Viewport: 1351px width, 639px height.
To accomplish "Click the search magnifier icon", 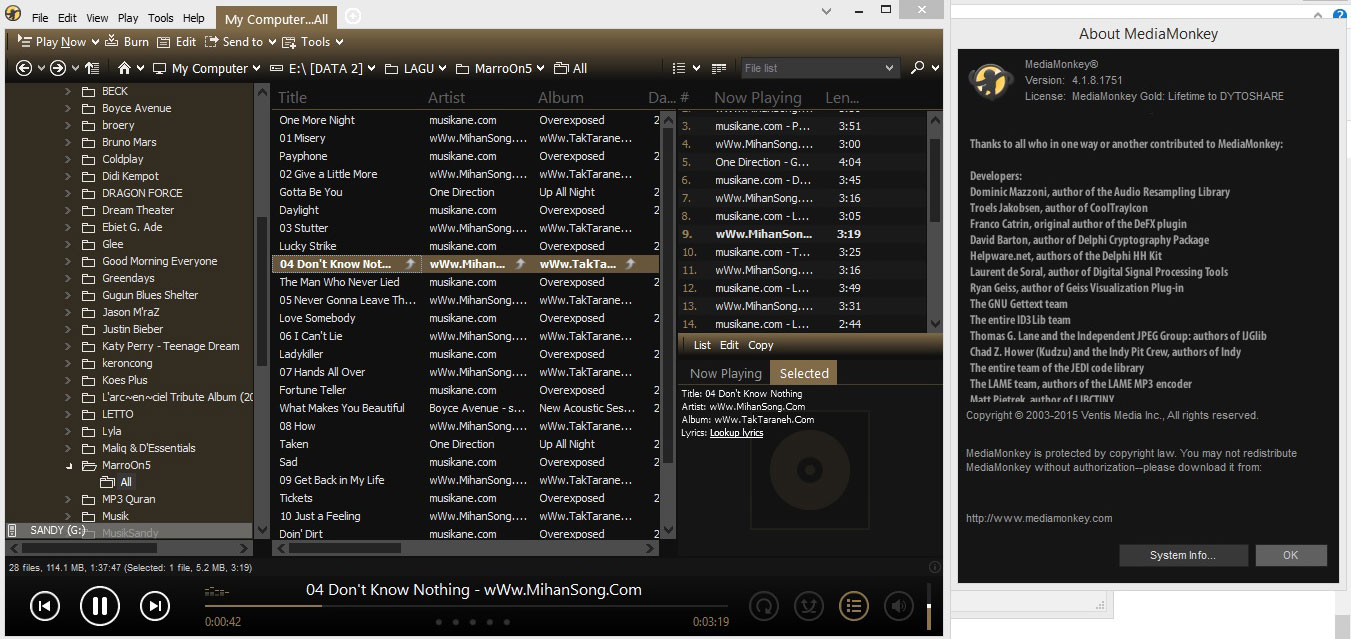I will pyautogui.click(x=918, y=68).
